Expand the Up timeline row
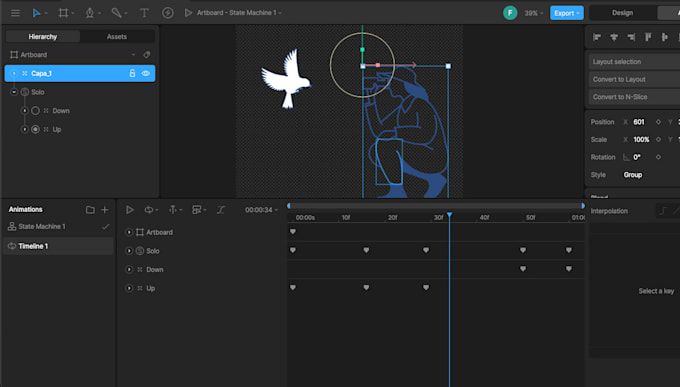 [x=129, y=288]
